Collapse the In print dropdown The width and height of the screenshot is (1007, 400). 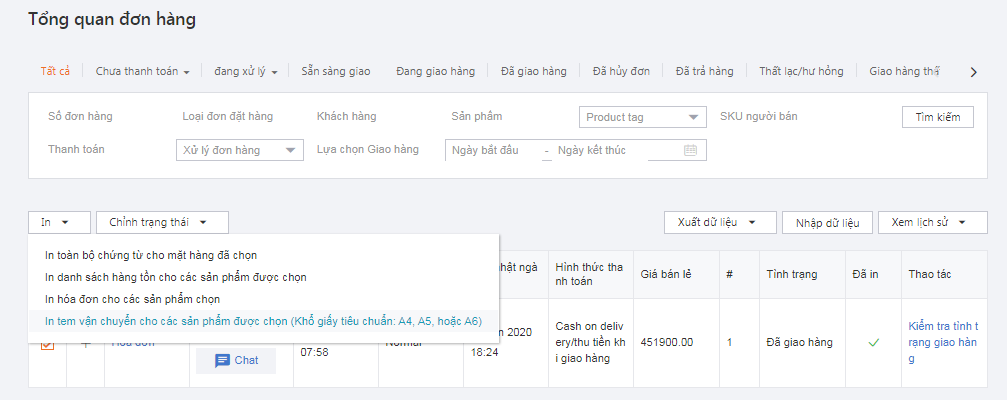click(x=59, y=222)
